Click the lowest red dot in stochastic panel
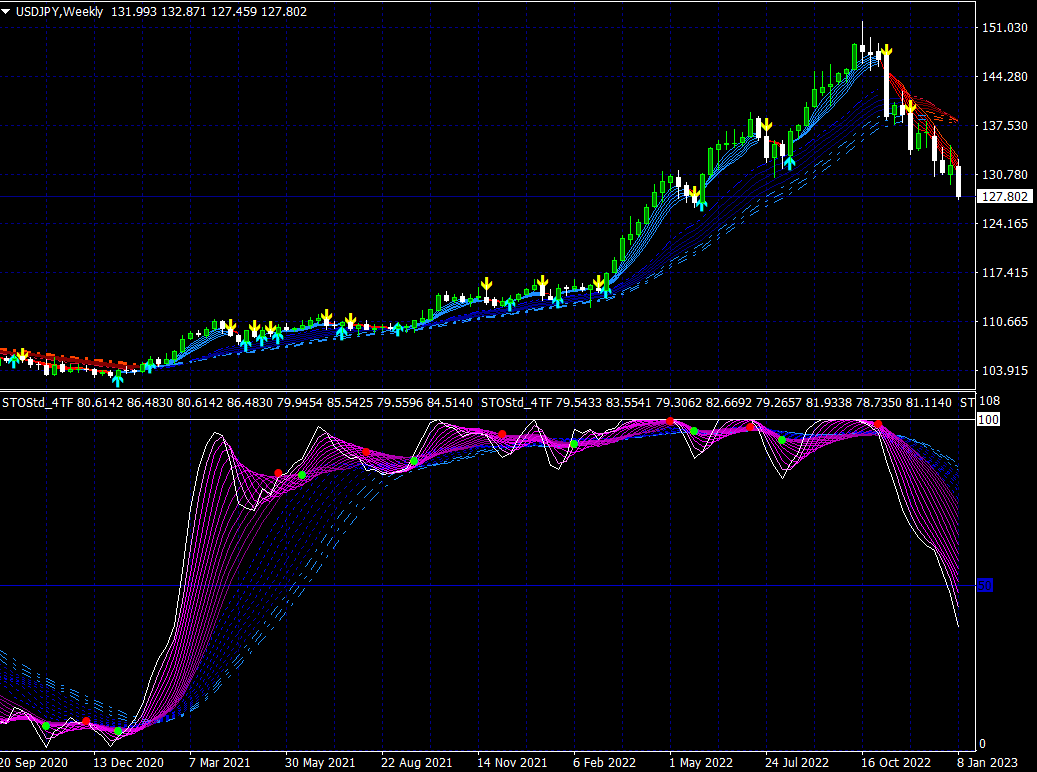This screenshot has width=1037, height=772. [x=86, y=721]
